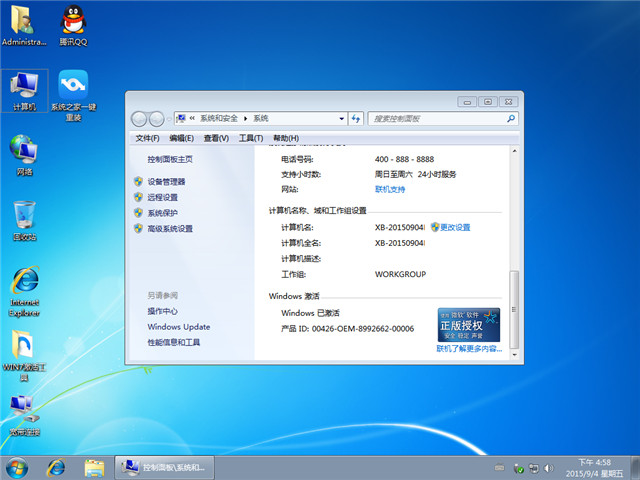Open the recent pages dropdown beside navigation arrows
The width and height of the screenshot is (640, 480).
click(169, 119)
